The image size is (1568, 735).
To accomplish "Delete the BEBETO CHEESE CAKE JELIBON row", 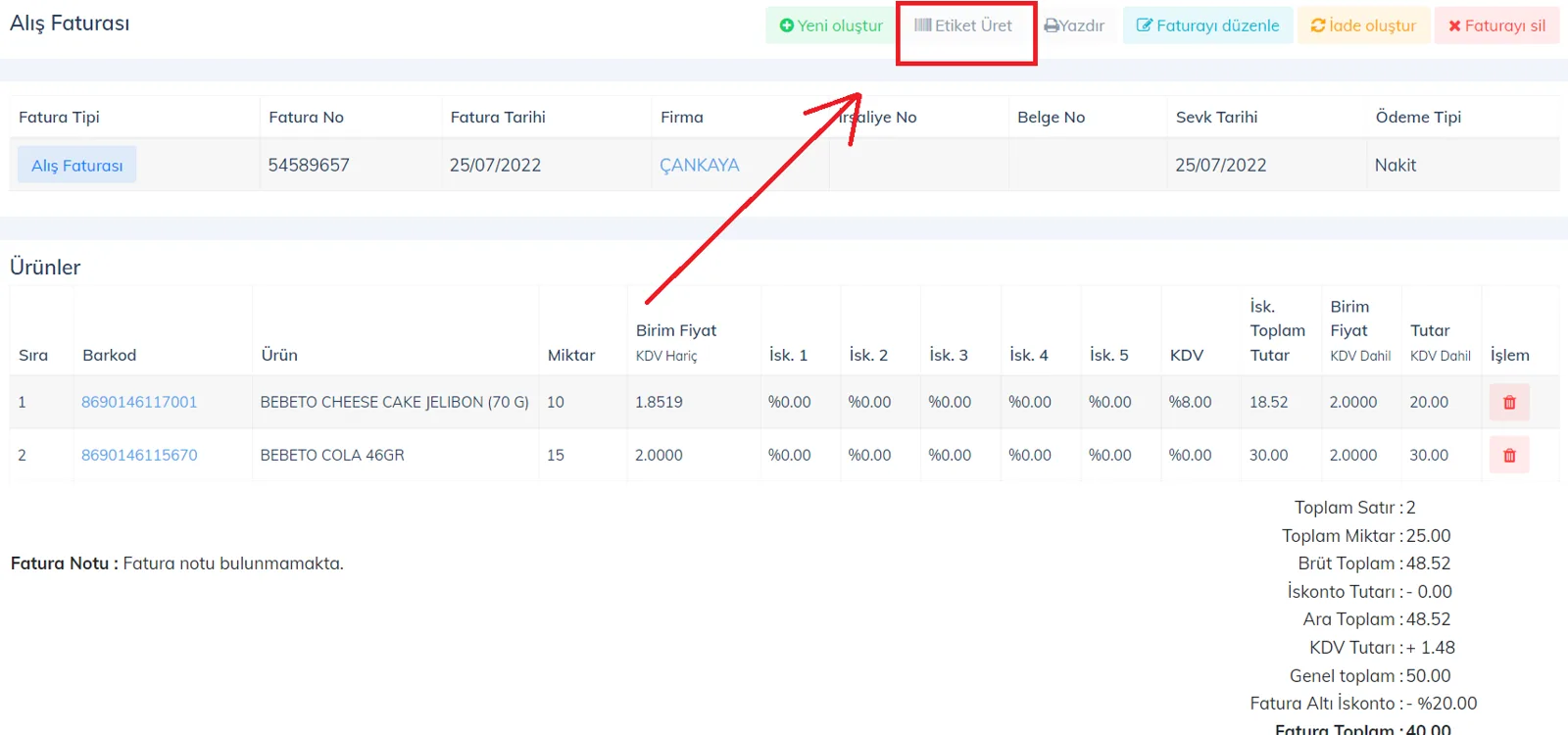I will pyautogui.click(x=1509, y=402).
